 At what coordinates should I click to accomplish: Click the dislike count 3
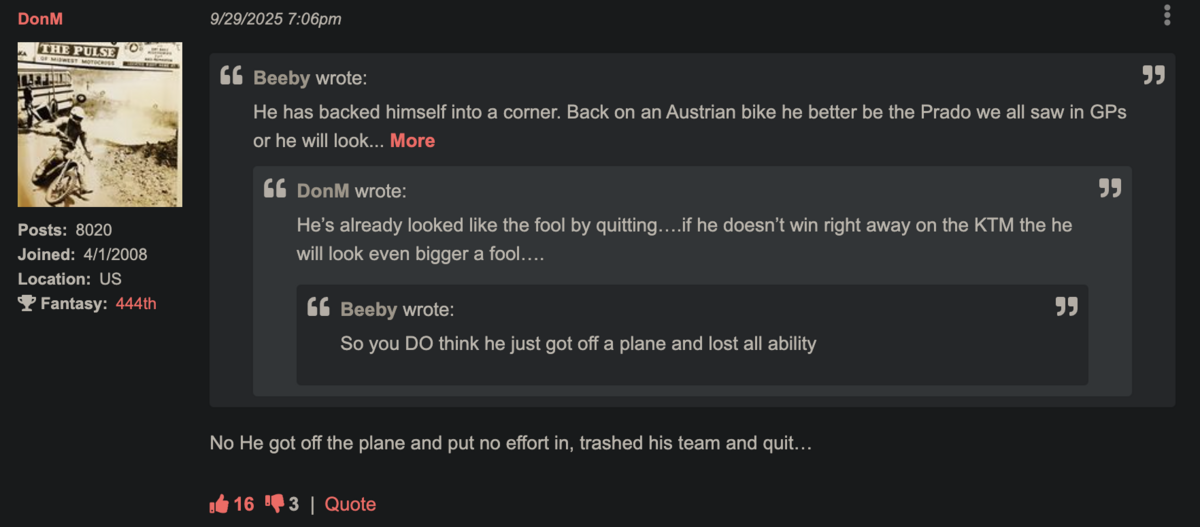[294, 504]
